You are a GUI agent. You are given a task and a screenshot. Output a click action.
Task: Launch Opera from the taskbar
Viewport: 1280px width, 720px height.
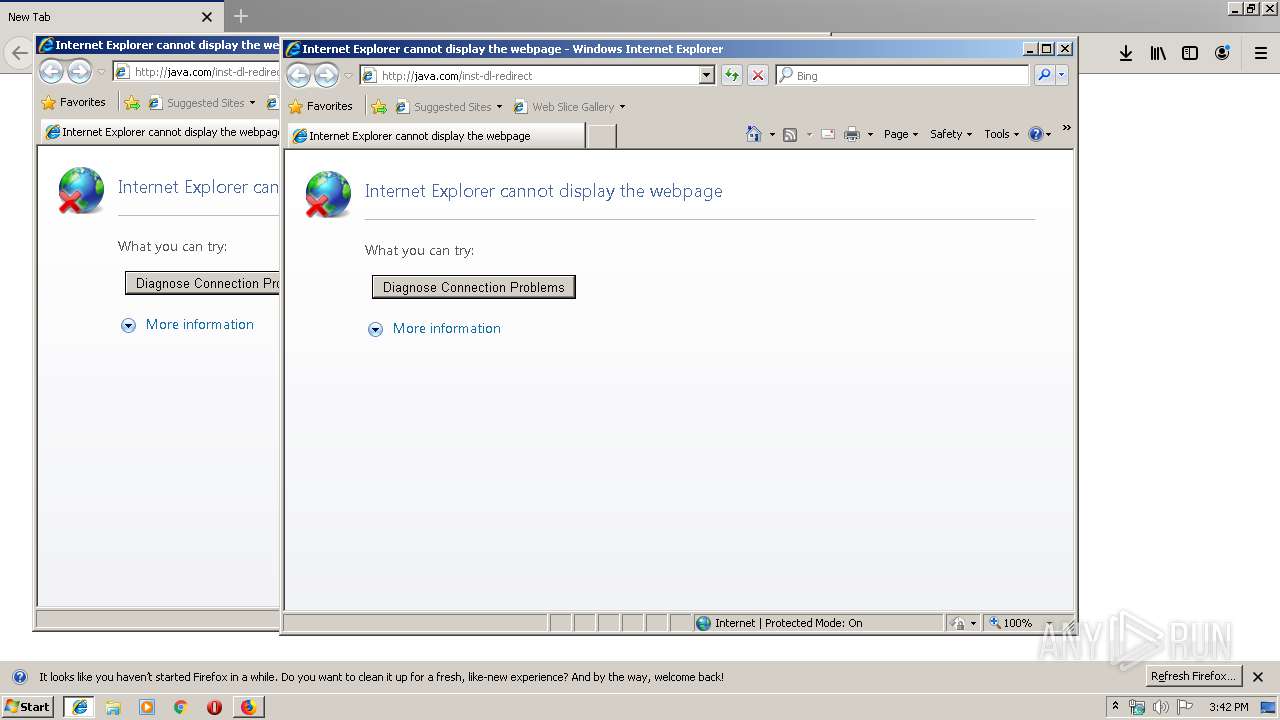coord(214,706)
